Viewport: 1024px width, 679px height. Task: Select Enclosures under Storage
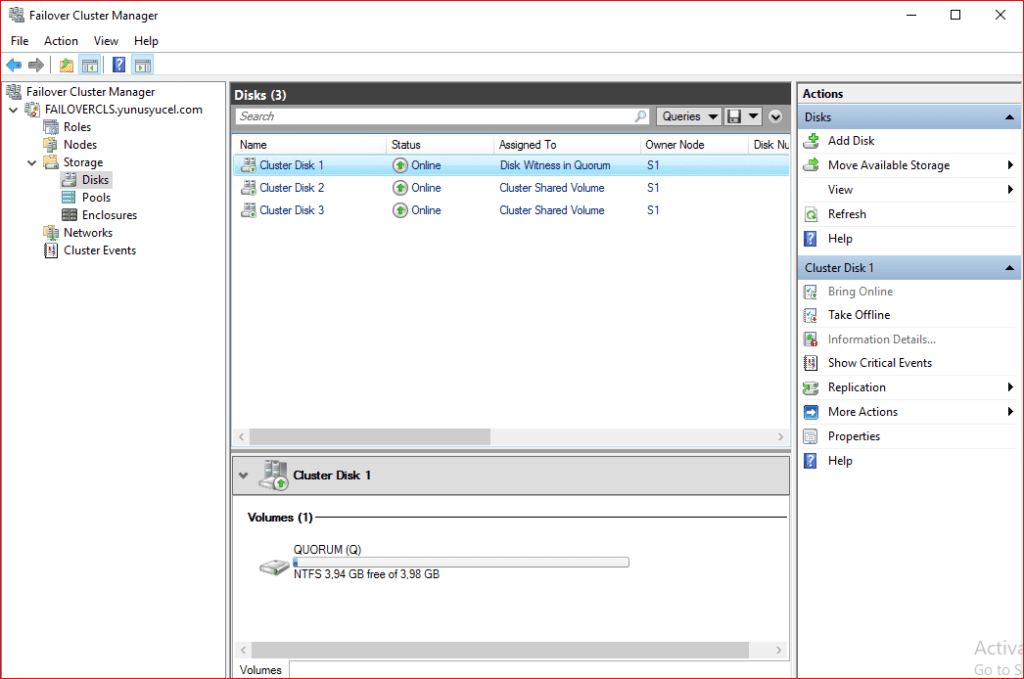click(x=109, y=215)
